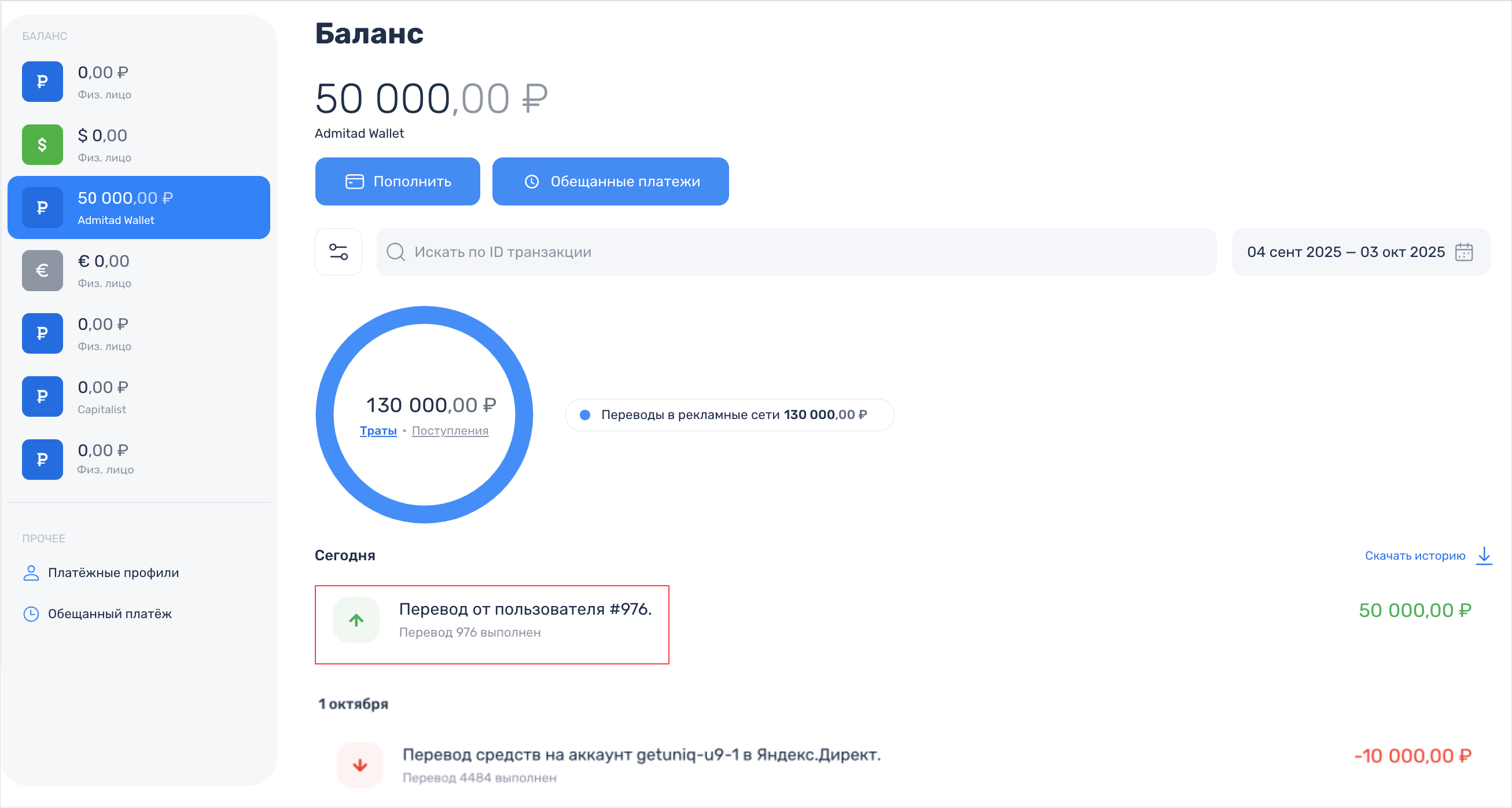The image size is (1512, 808).
Task: Expand transaction Перевод от пользователя #976
Action: point(525,609)
